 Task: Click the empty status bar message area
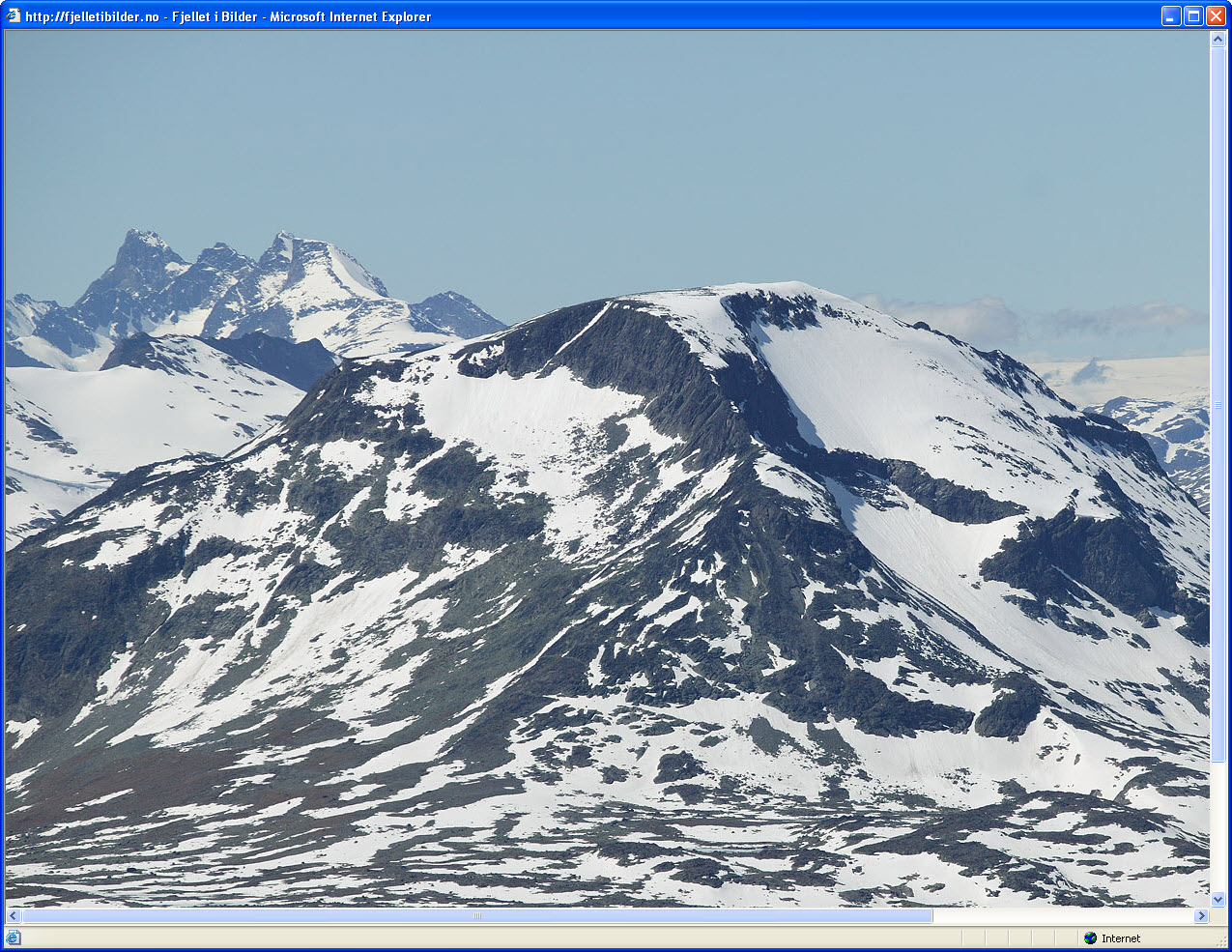[x=483, y=938]
